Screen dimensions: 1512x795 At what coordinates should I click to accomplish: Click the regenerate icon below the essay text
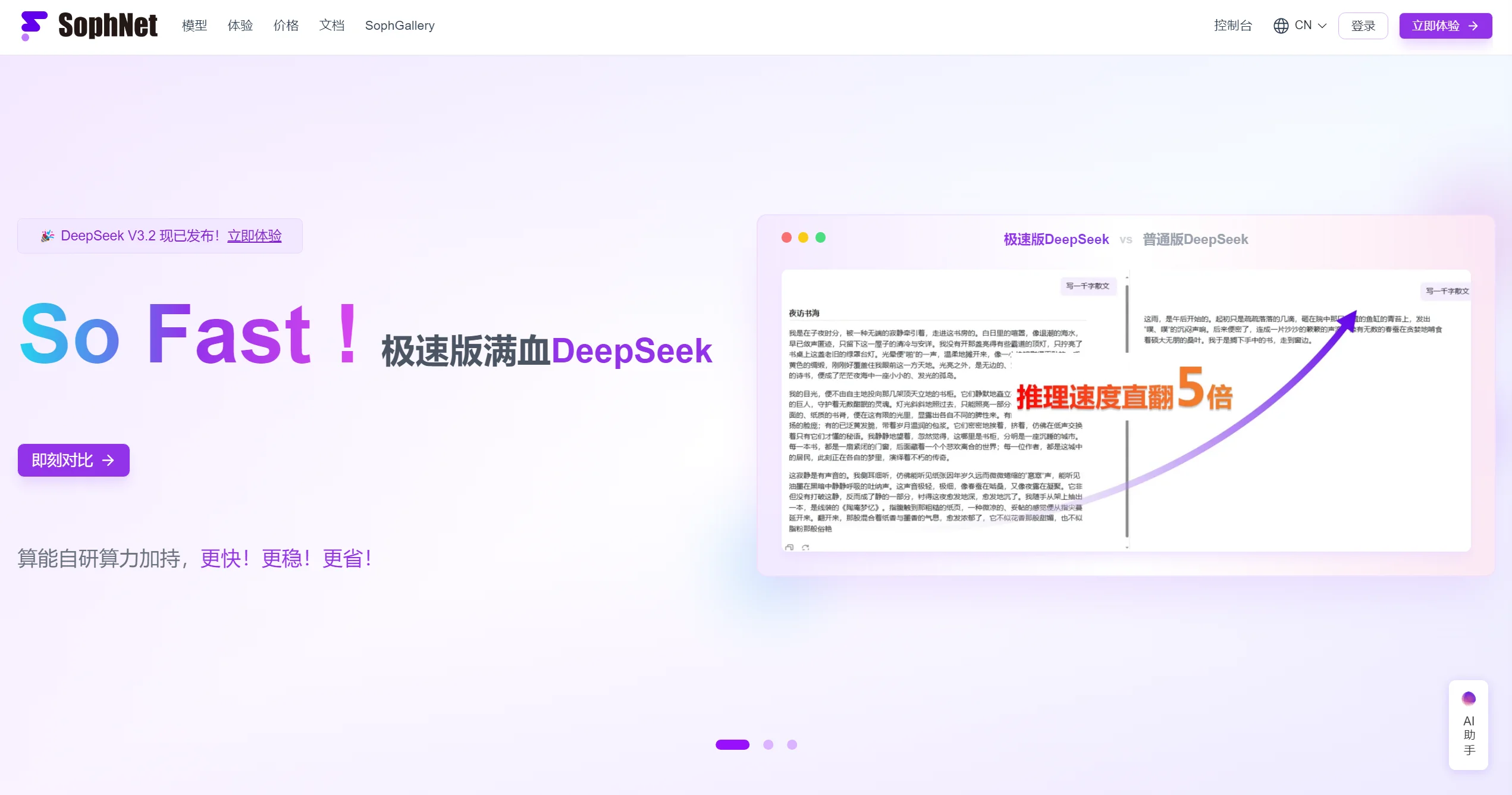click(x=805, y=547)
